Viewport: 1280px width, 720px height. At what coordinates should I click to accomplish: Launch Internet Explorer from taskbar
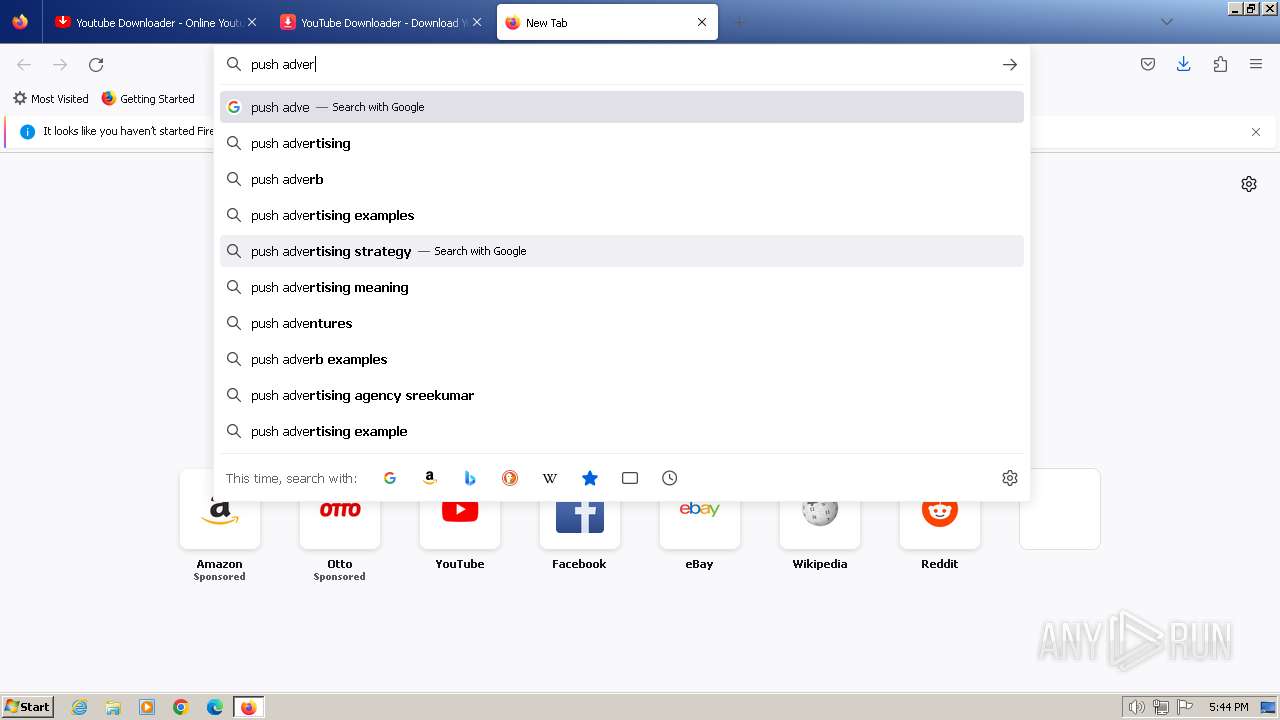click(80, 707)
